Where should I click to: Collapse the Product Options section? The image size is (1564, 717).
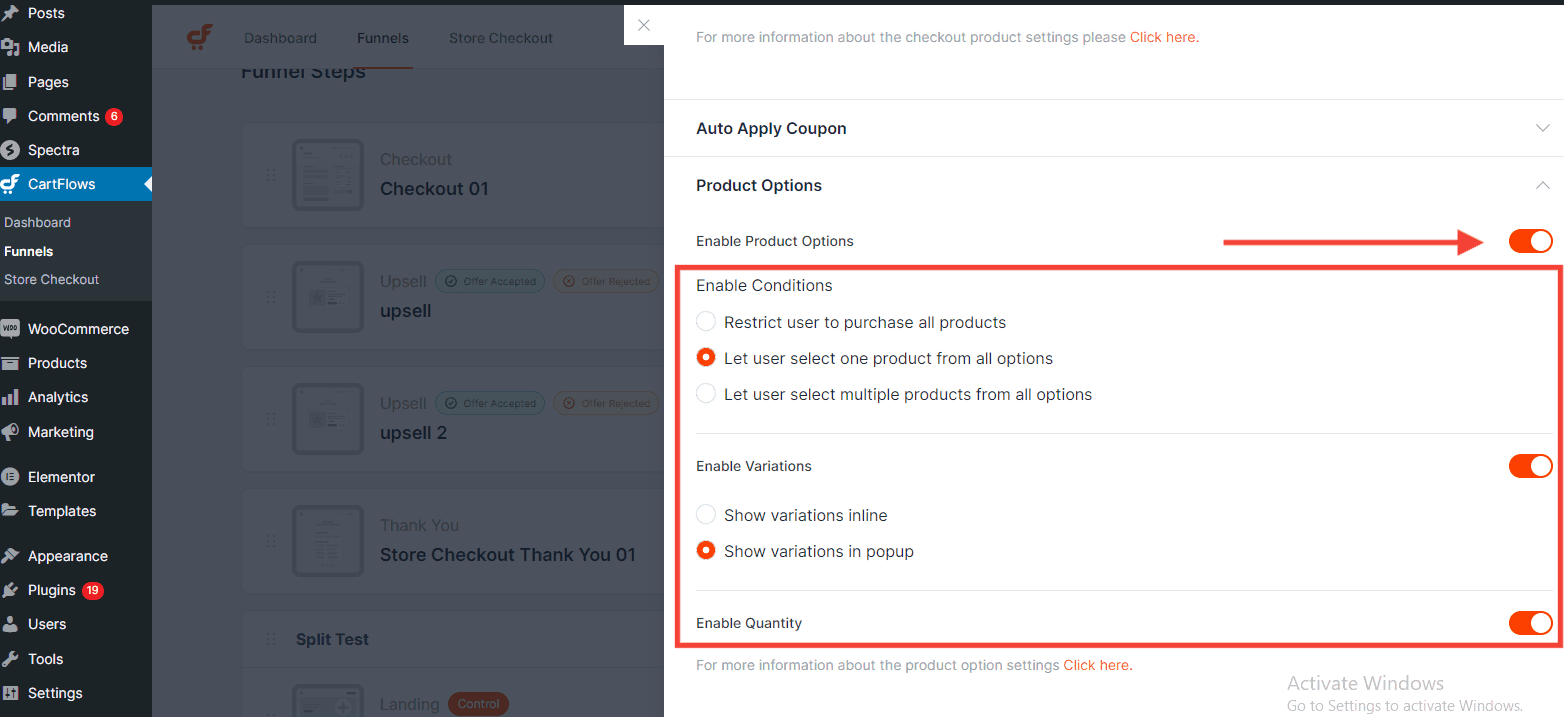click(1542, 185)
